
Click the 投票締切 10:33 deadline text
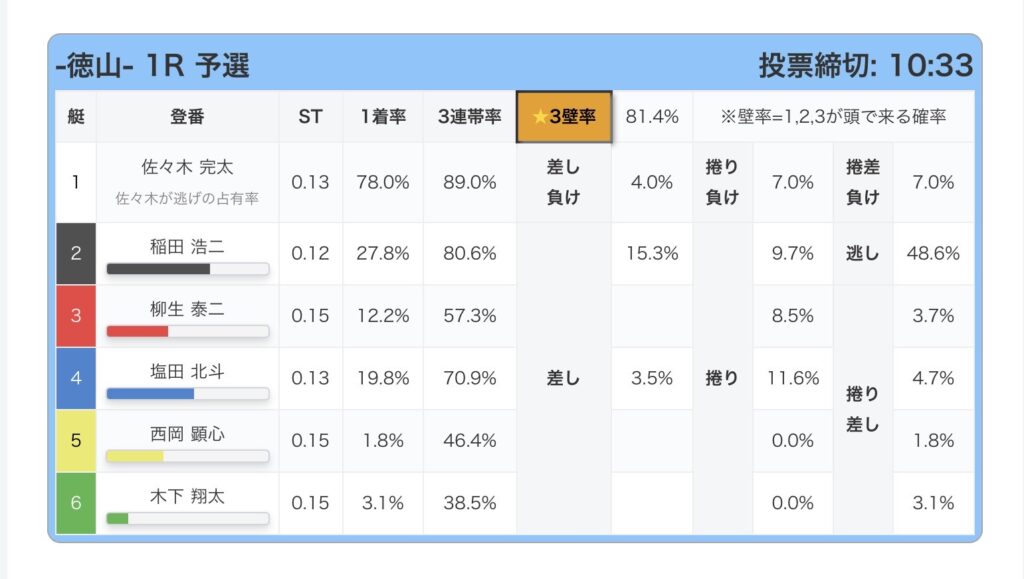pyautogui.click(x=865, y=66)
